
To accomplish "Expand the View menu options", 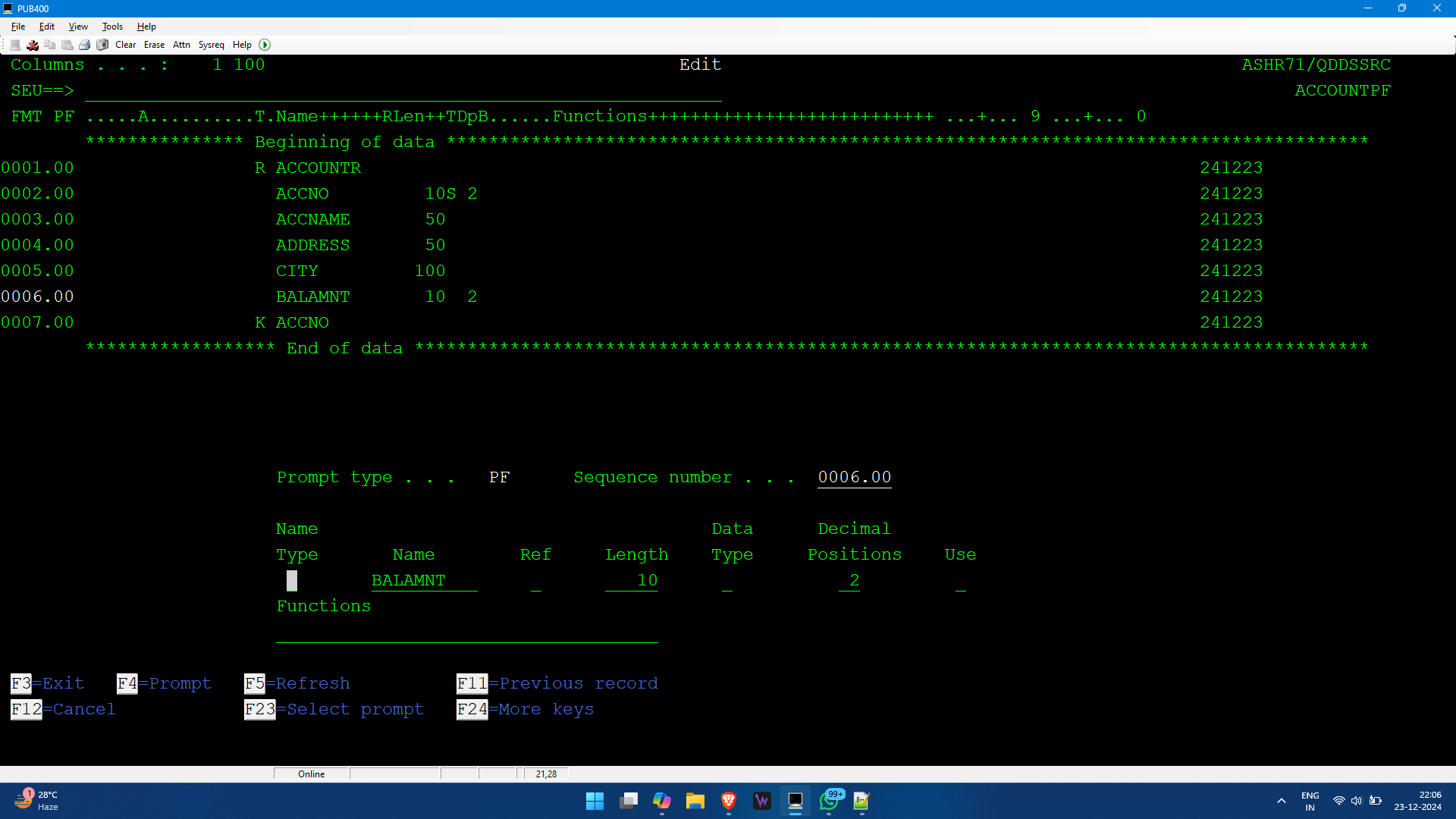I will click(77, 26).
